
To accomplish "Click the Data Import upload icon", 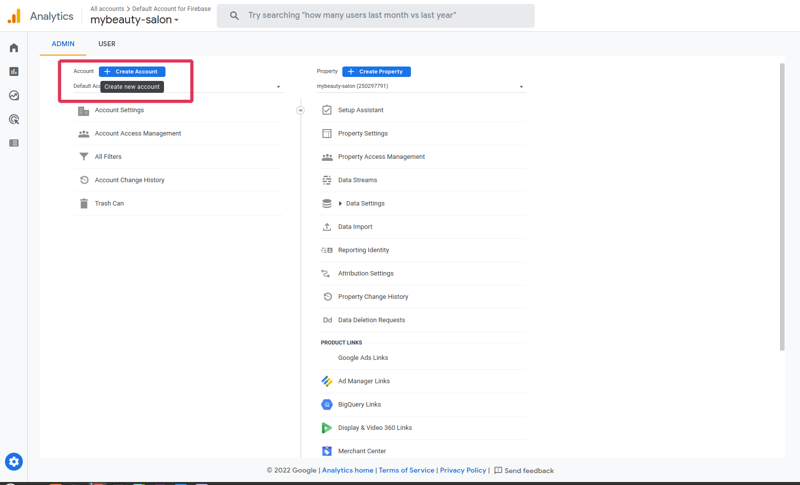I will (x=327, y=227).
